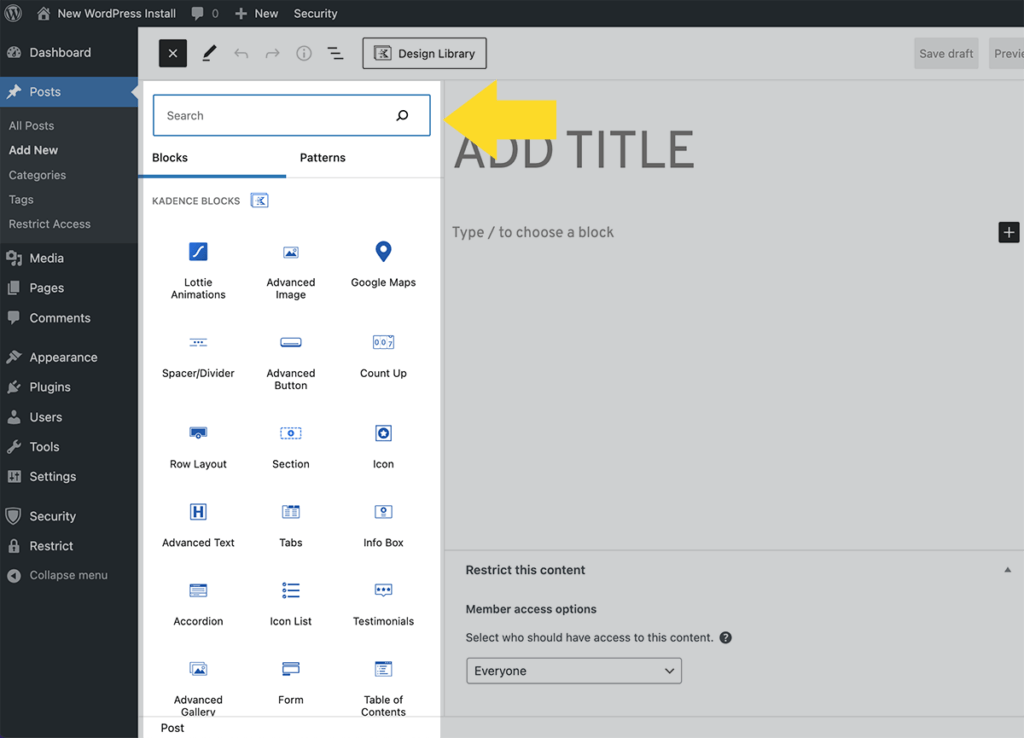
Task: Click the Save draft button
Action: pos(946,54)
